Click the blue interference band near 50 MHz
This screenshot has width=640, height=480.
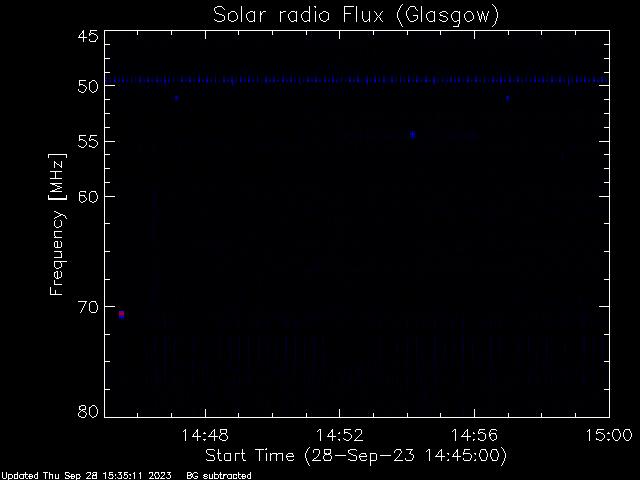coord(357,80)
